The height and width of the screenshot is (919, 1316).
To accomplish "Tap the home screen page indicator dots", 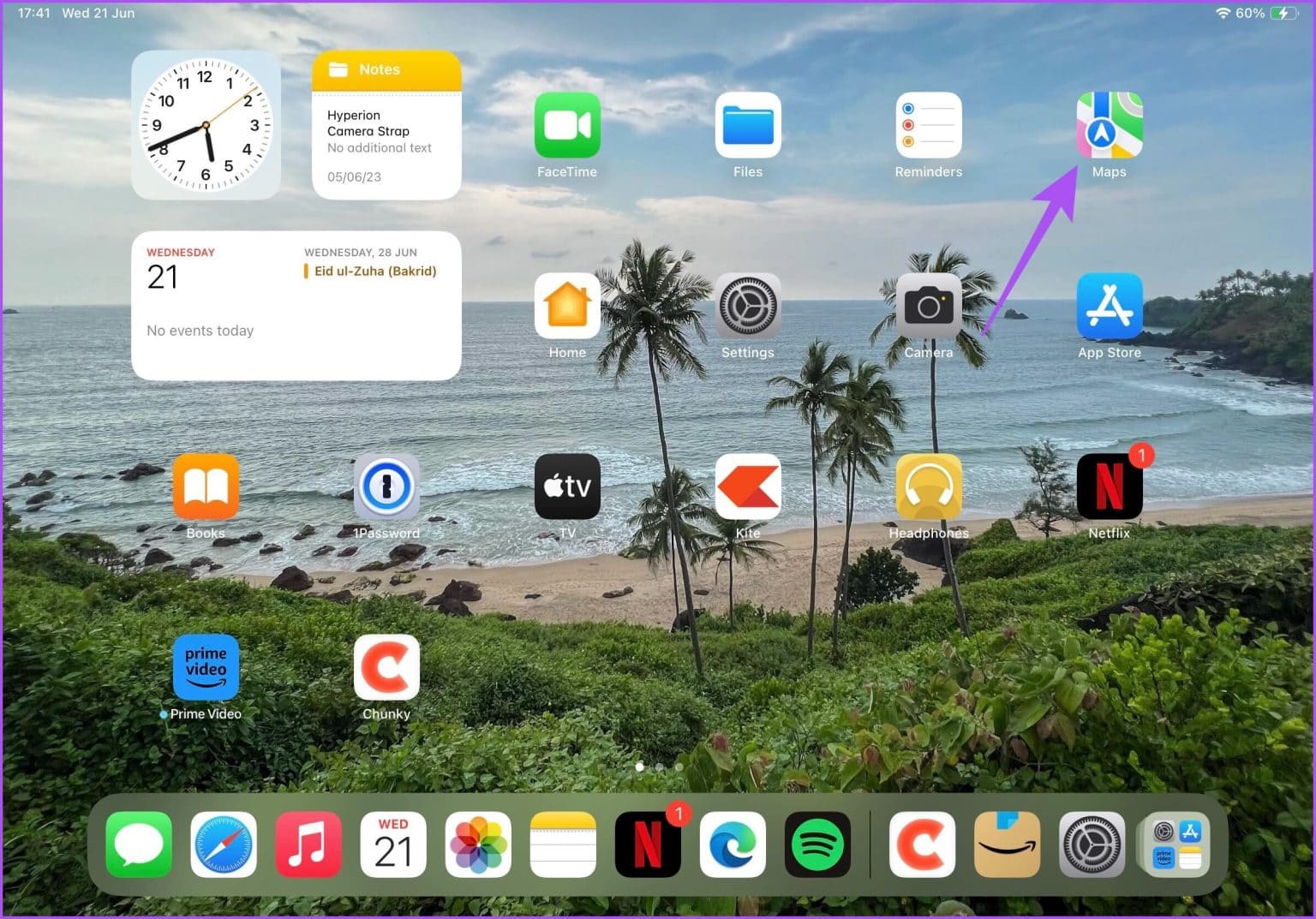I will [x=659, y=767].
